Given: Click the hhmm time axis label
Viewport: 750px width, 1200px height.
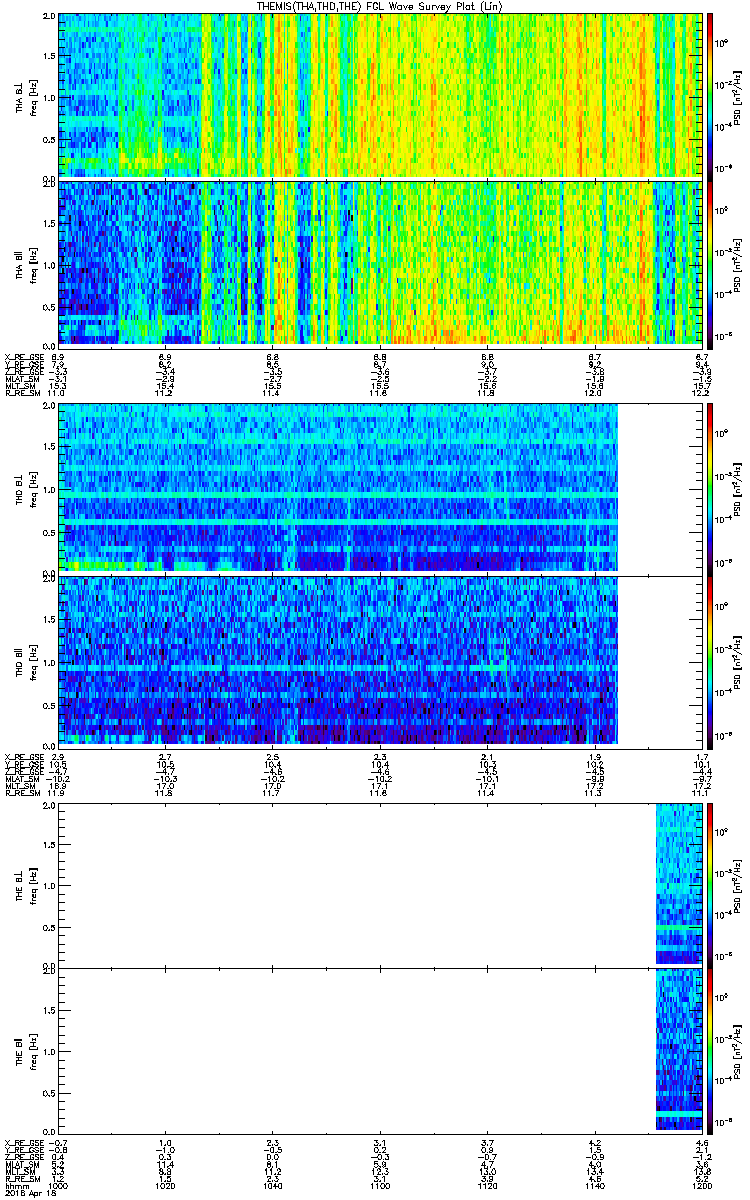Looking at the screenshot, I should [17, 1186].
